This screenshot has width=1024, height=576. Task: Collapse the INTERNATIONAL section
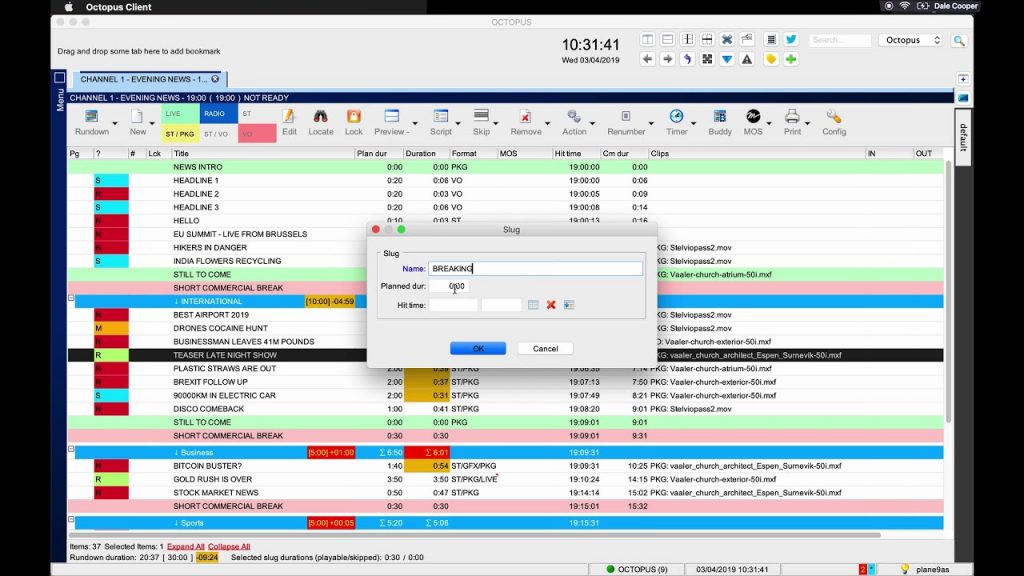[71, 299]
